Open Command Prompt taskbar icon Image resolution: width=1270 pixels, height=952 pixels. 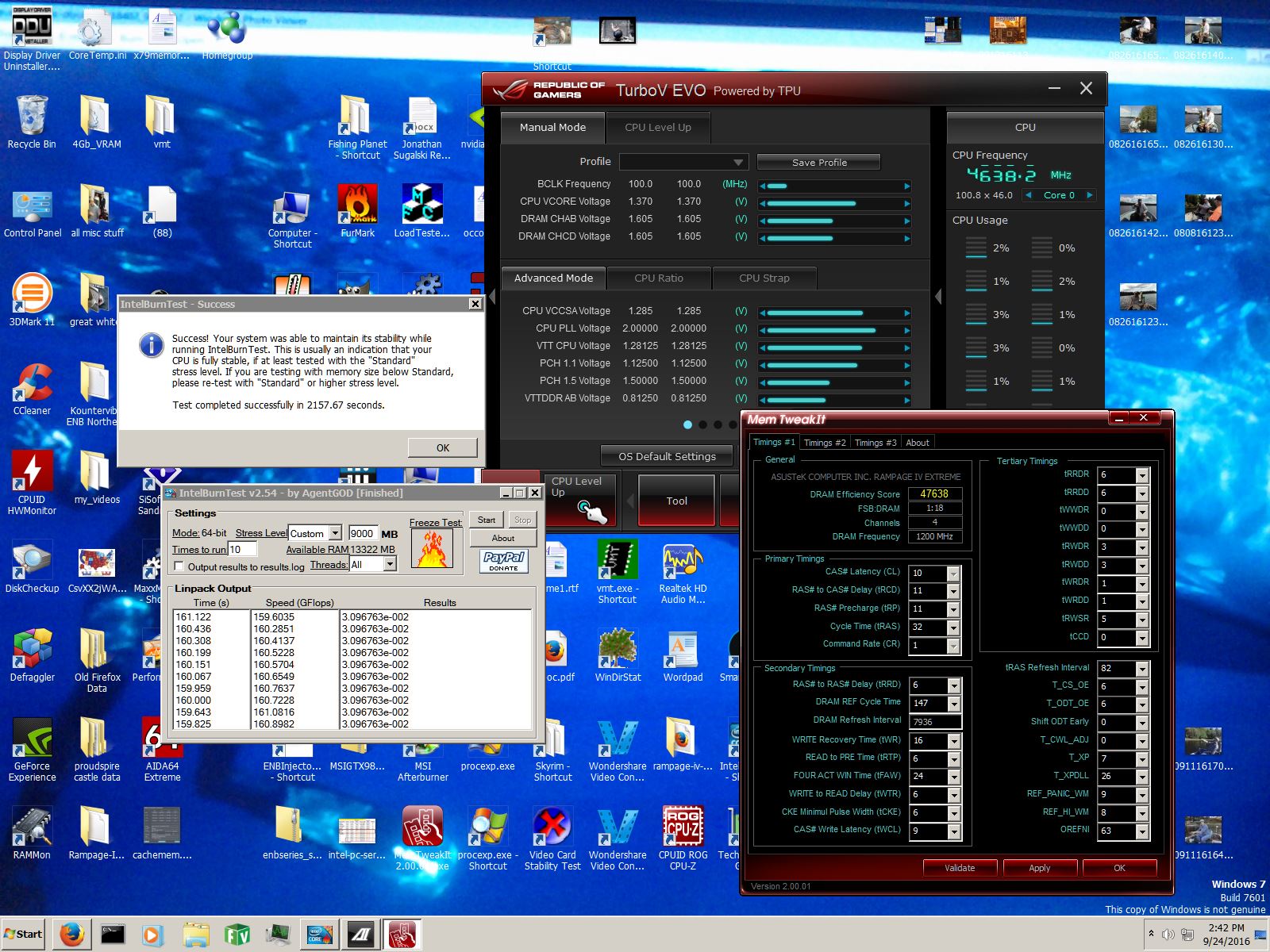pos(113,935)
